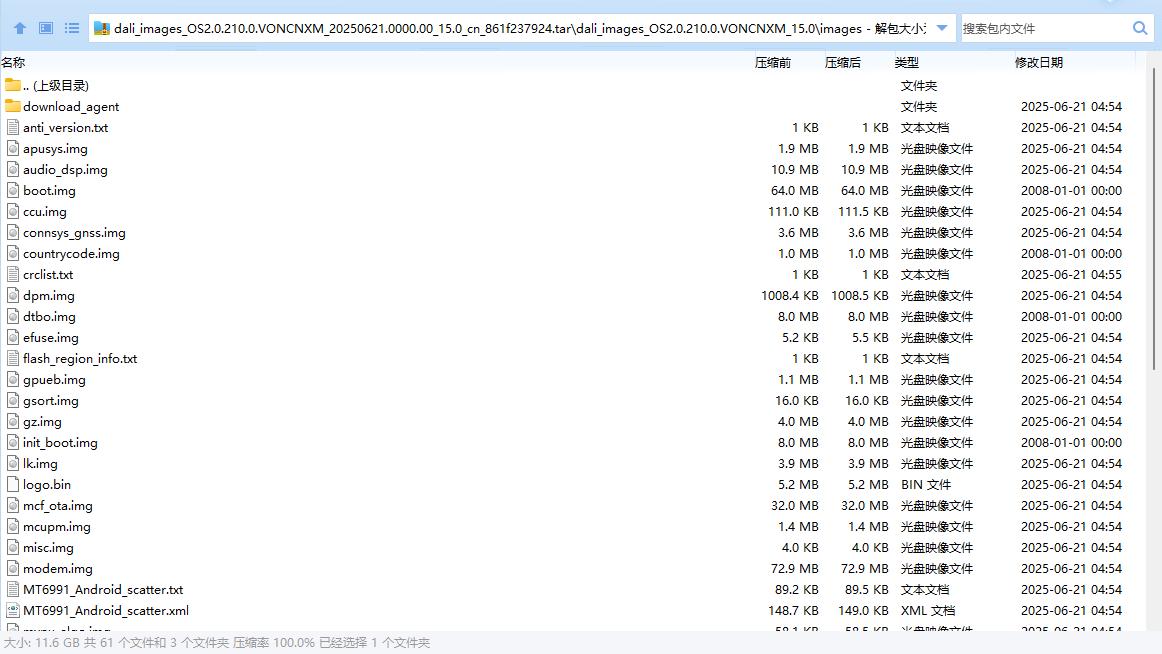Click the 72.9 MB original size of modem.img
Screen dimensions: 1162x654
[x=794, y=568]
